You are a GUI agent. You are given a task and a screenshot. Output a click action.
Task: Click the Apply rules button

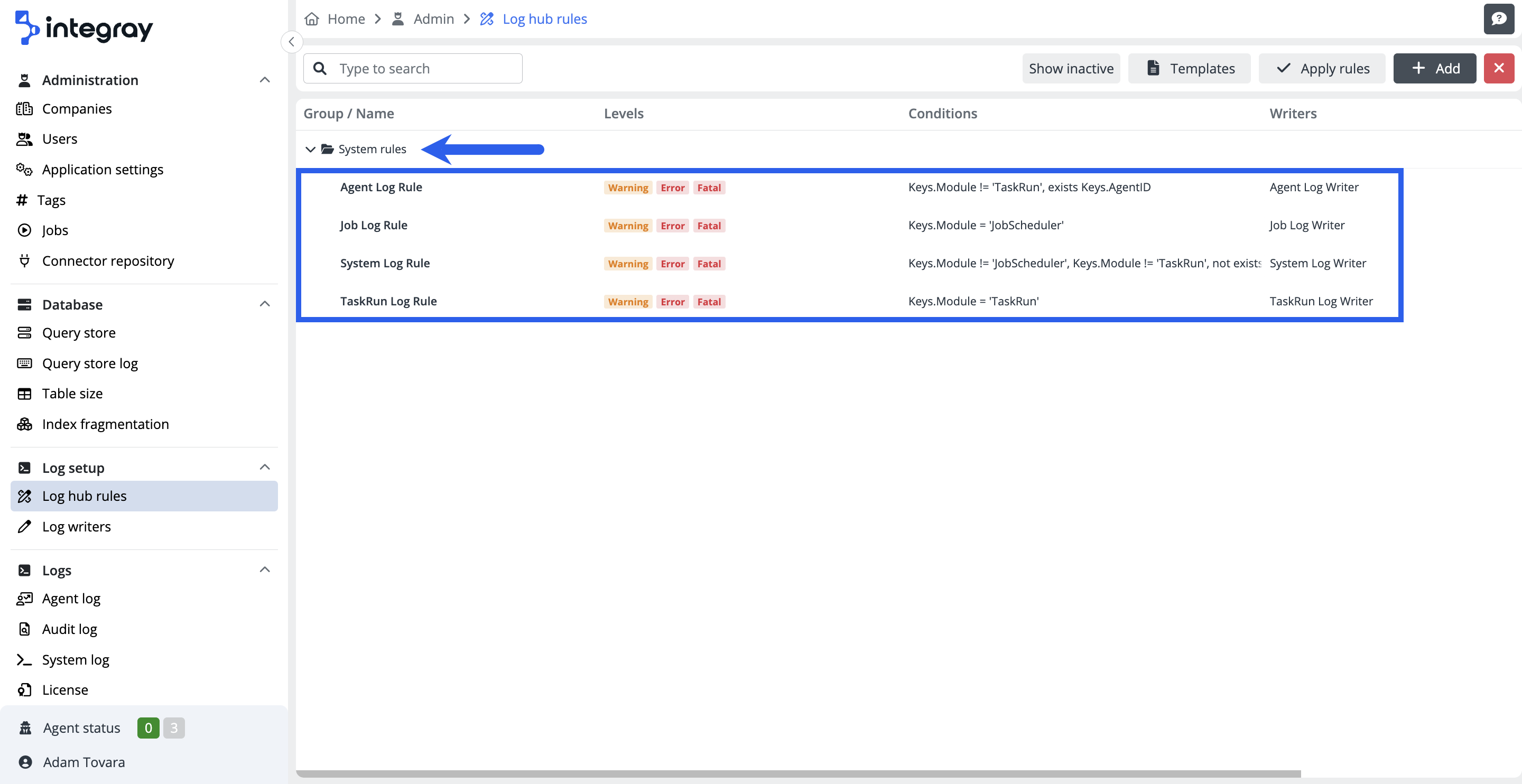[1322, 69]
